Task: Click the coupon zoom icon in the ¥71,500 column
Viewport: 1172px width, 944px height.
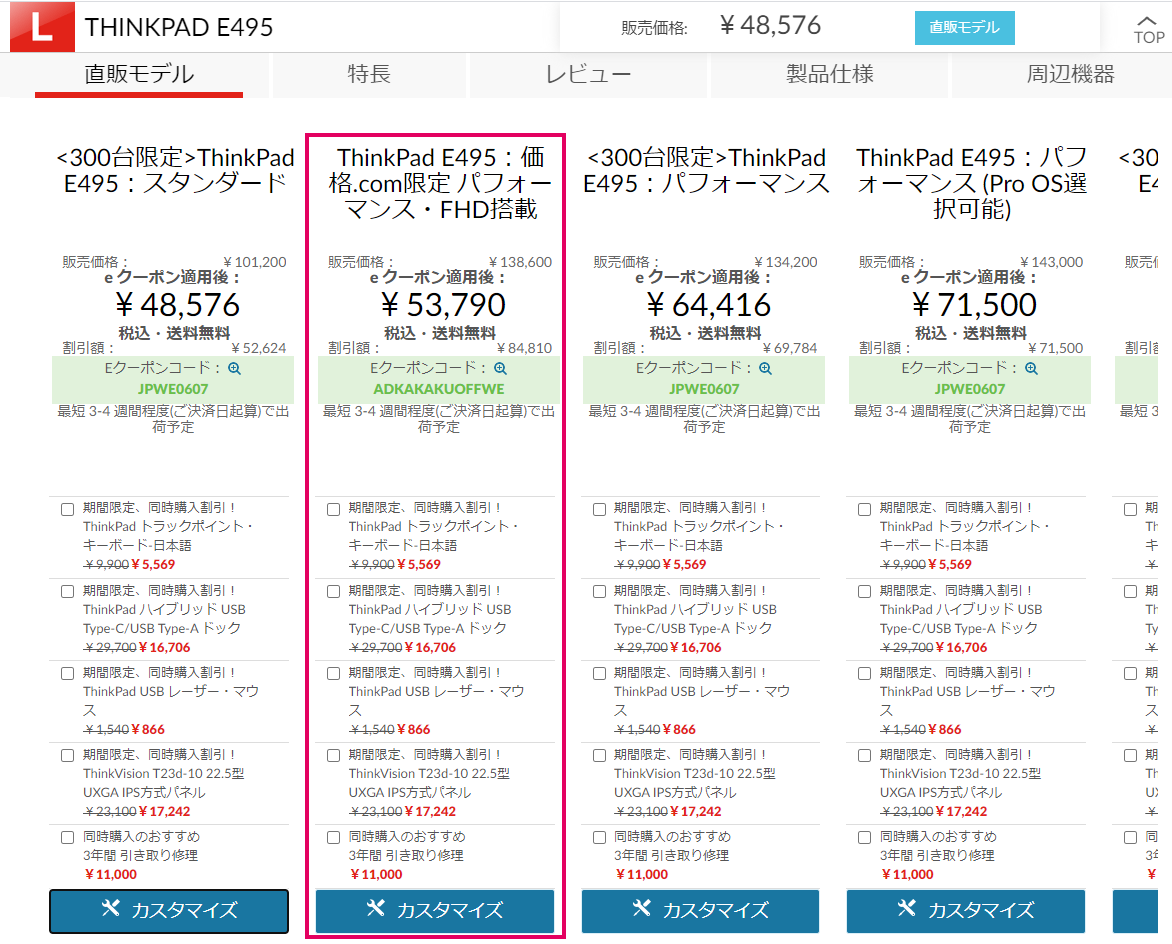Action: click(1031, 368)
